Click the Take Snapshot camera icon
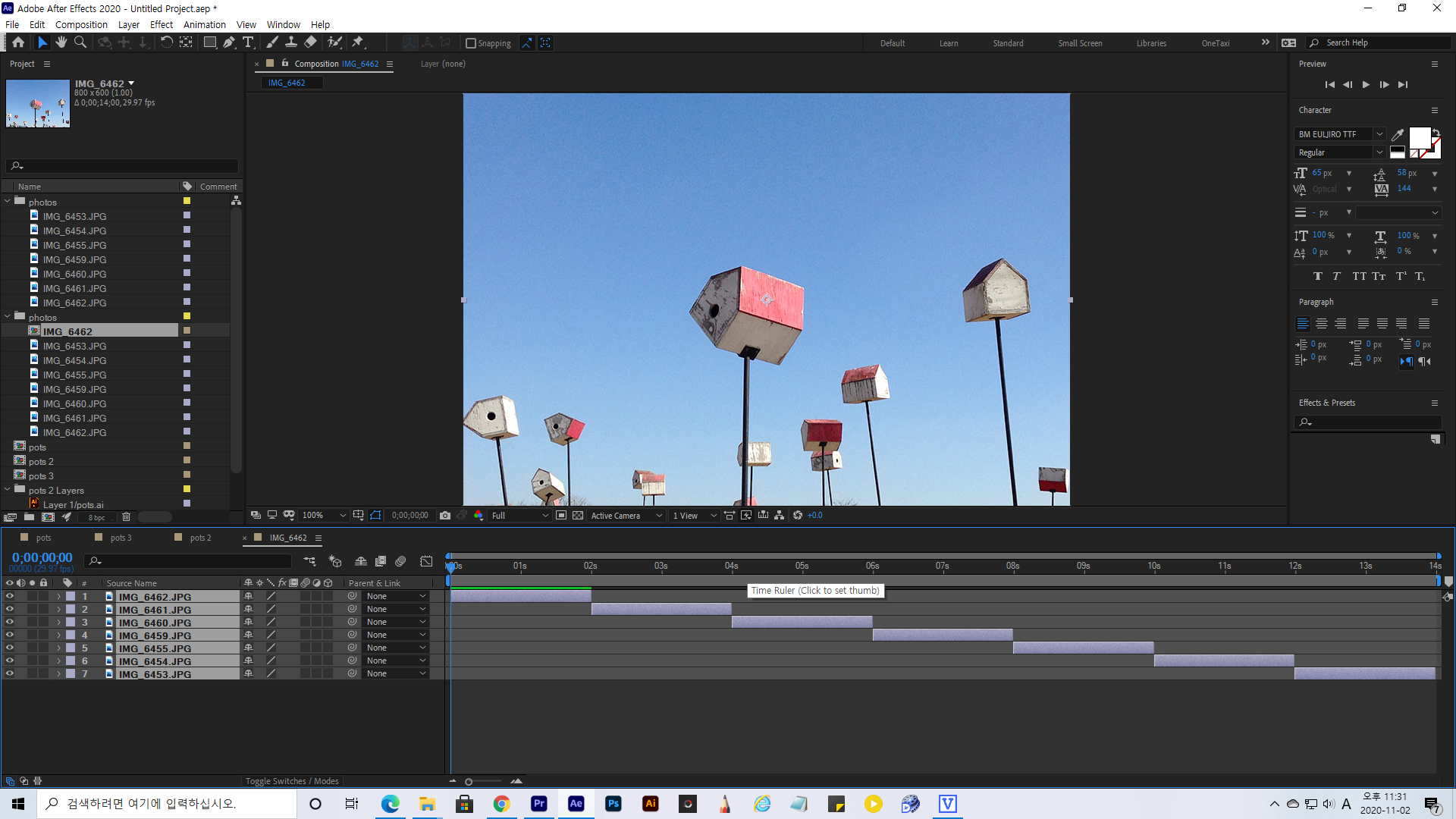Viewport: 1456px width, 819px height. click(x=445, y=516)
